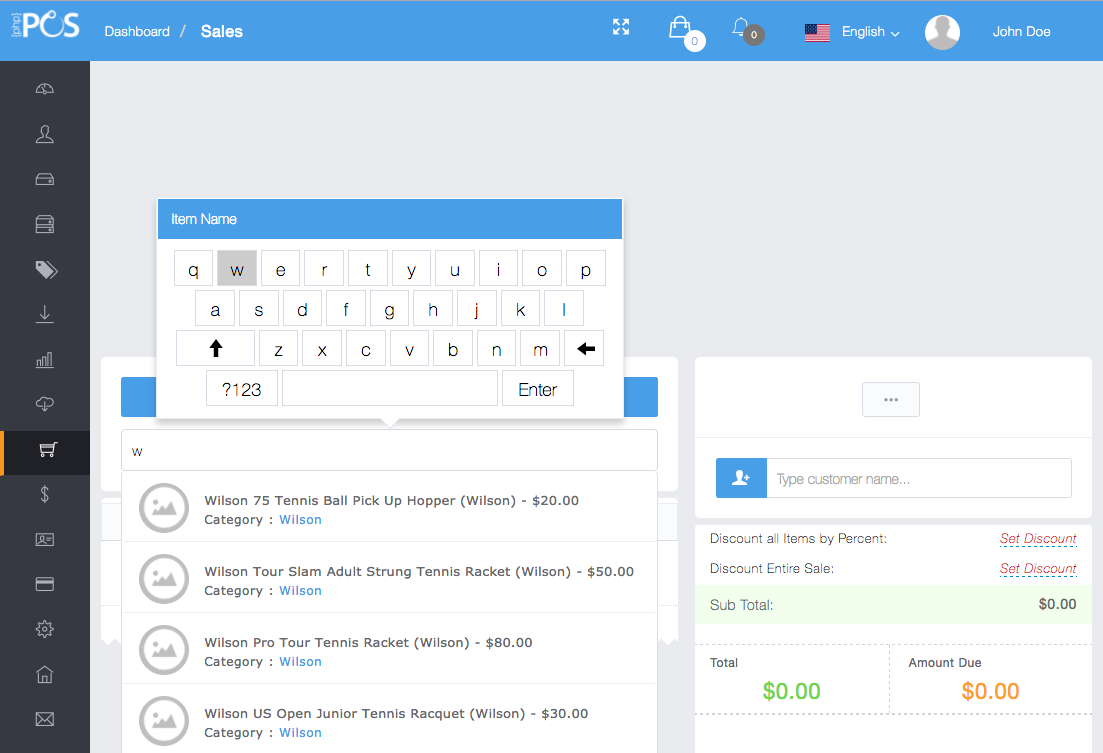Open the notifications bell icon
This screenshot has height=753, width=1103.
[x=740, y=27]
